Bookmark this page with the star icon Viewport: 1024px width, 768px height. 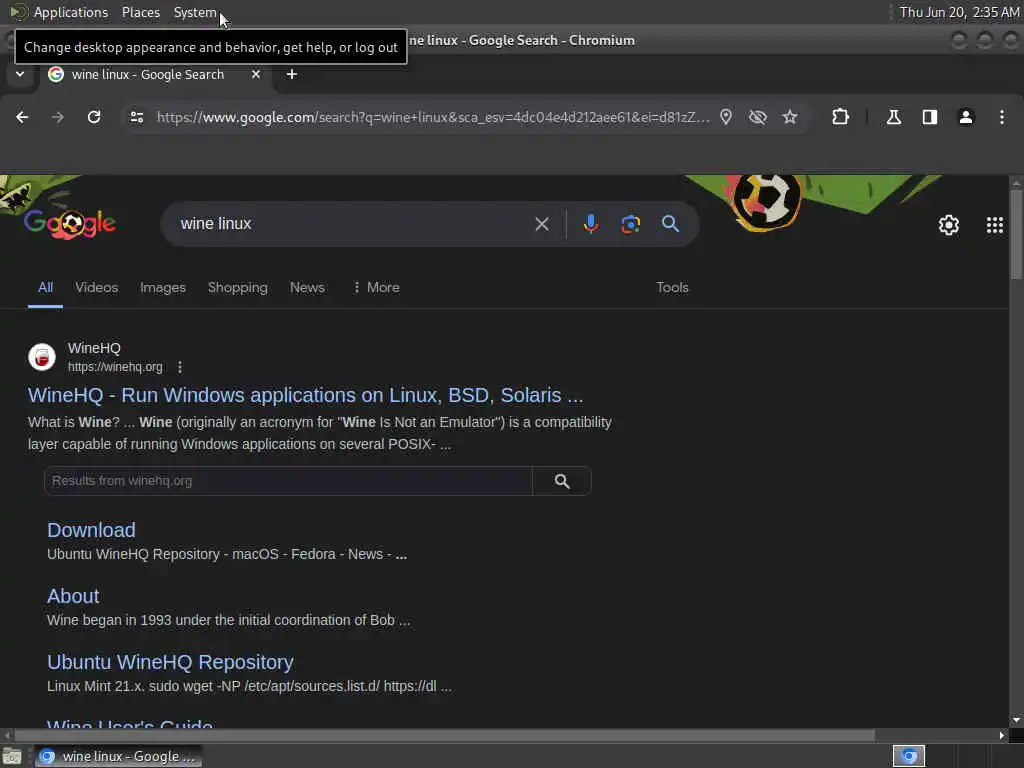(790, 117)
